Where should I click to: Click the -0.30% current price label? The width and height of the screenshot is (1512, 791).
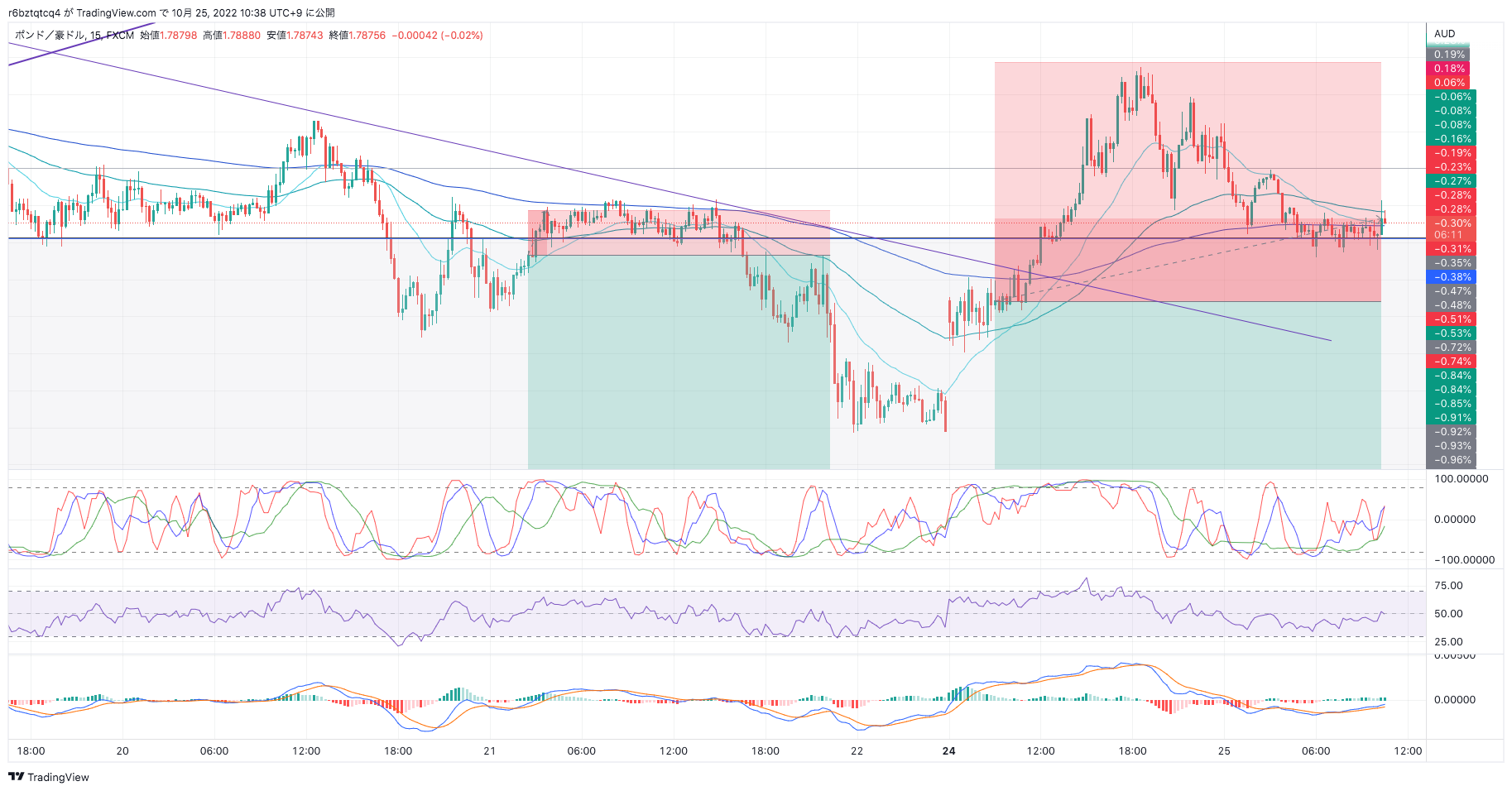click(1452, 223)
